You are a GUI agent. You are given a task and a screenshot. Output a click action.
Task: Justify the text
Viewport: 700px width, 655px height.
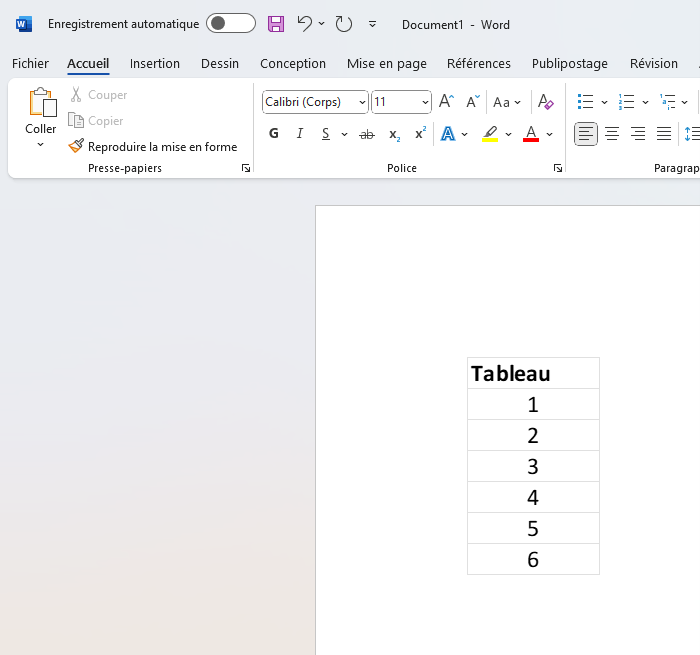pos(664,134)
